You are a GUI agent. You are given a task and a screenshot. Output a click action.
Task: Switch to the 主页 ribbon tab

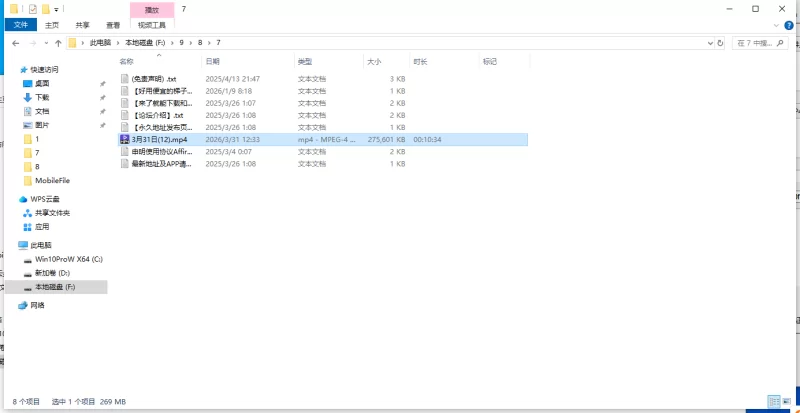pos(52,25)
